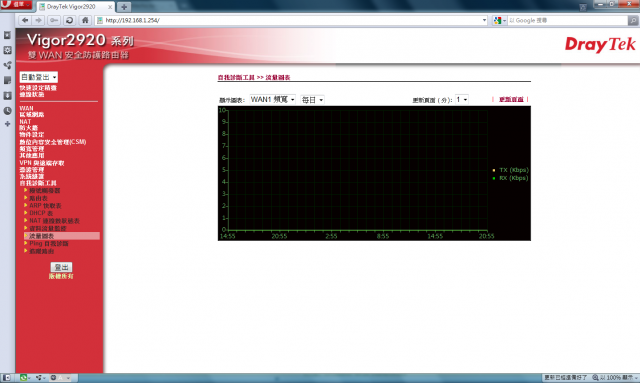Click the green sync icon in the status bar
This screenshot has height=383, width=640.
click(x=24, y=378)
